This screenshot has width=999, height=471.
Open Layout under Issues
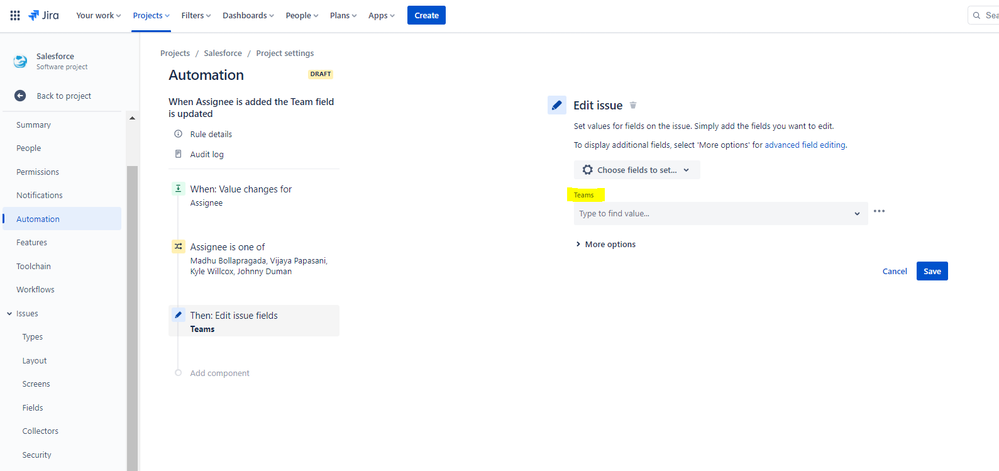pos(34,361)
